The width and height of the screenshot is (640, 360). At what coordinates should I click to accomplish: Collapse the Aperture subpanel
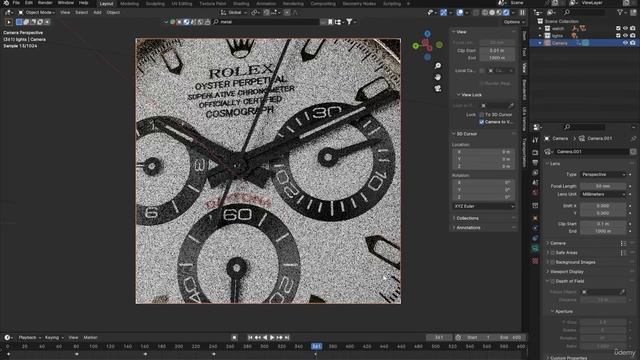point(563,311)
